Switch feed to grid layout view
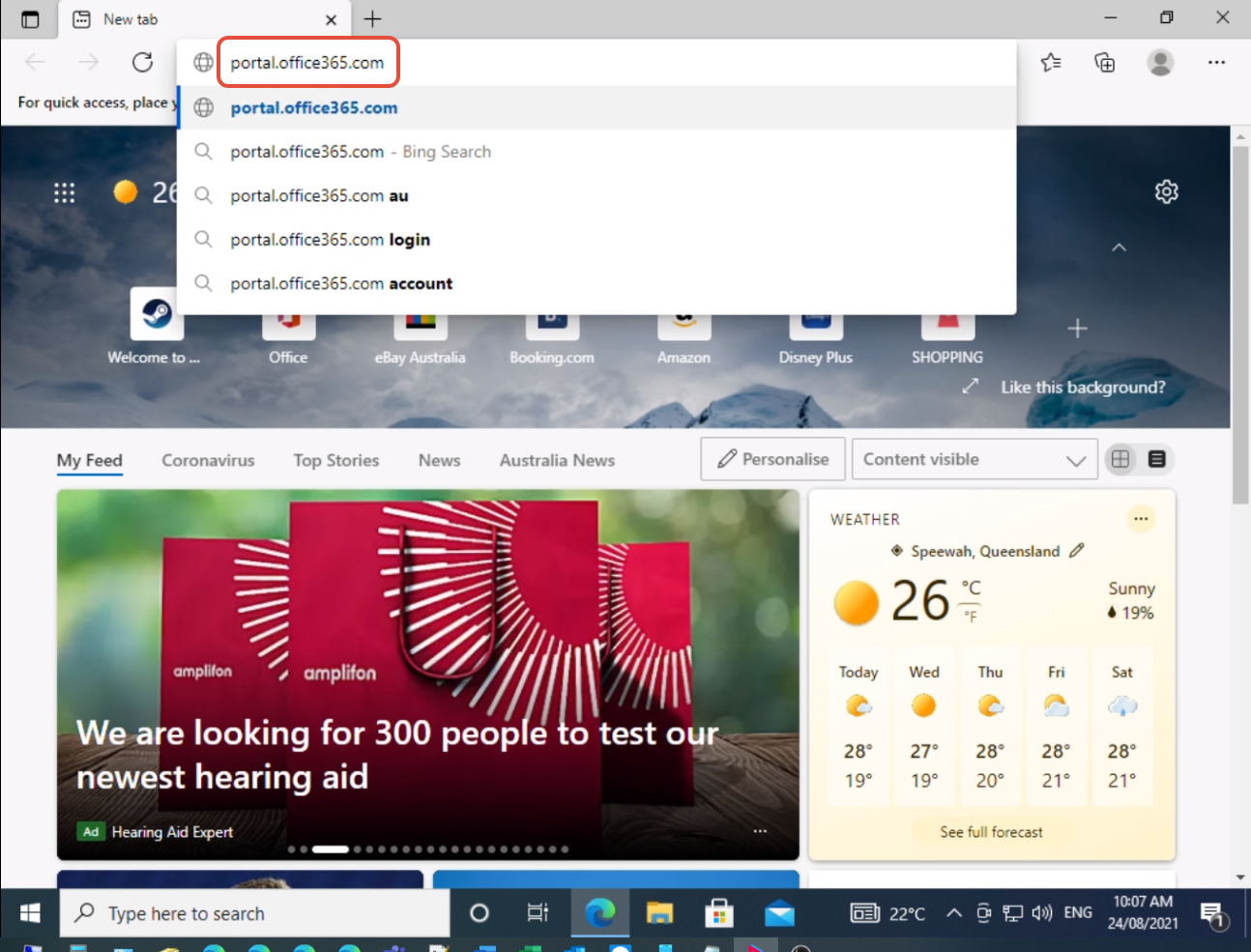The width and height of the screenshot is (1251, 952). tap(1120, 459)
